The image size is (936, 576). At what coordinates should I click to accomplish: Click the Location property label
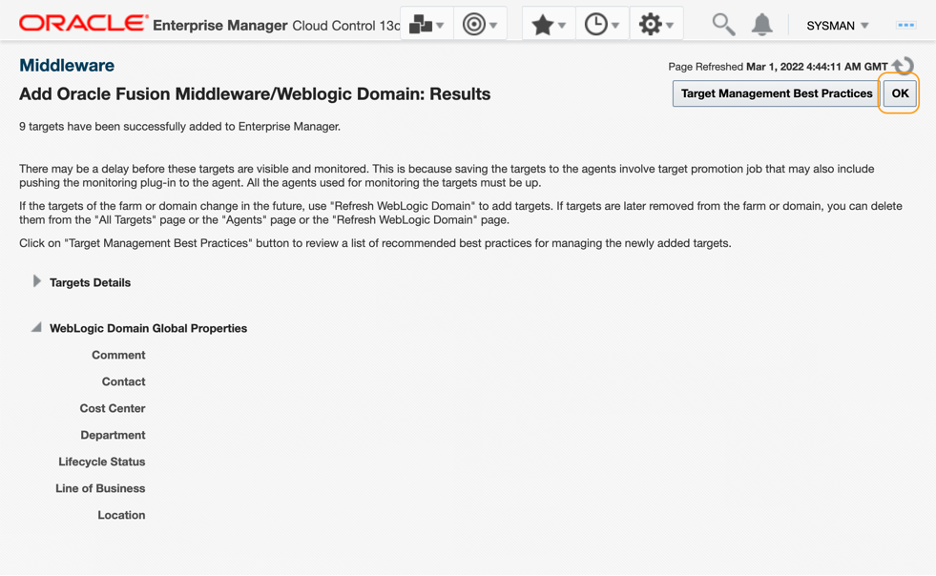tap(121, 515)
